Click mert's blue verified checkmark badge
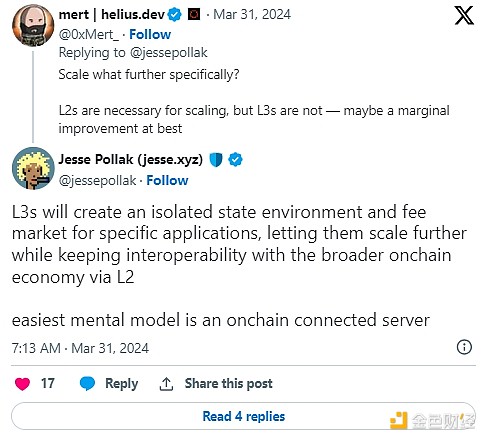Screen dimensions: 486x440 coord(175,15)
